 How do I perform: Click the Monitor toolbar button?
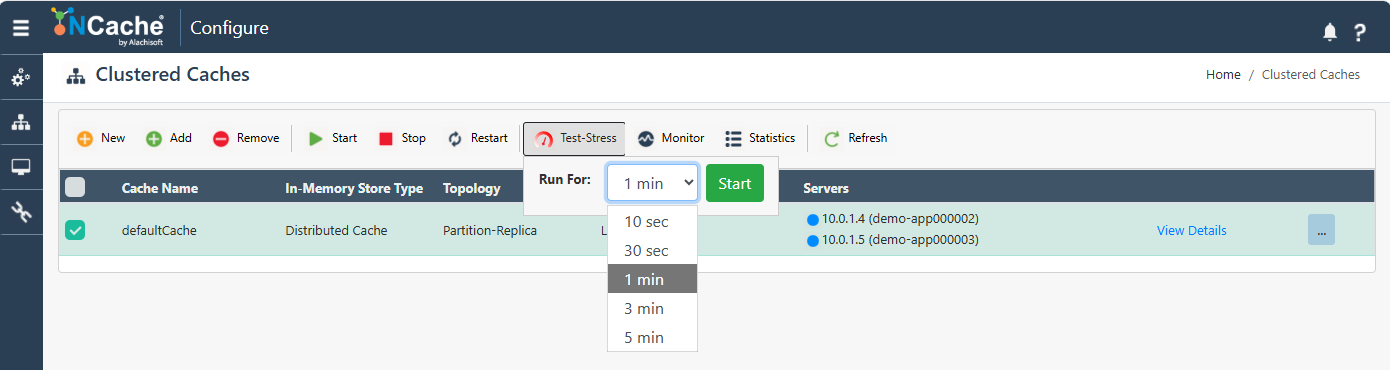tap(671, 138)
